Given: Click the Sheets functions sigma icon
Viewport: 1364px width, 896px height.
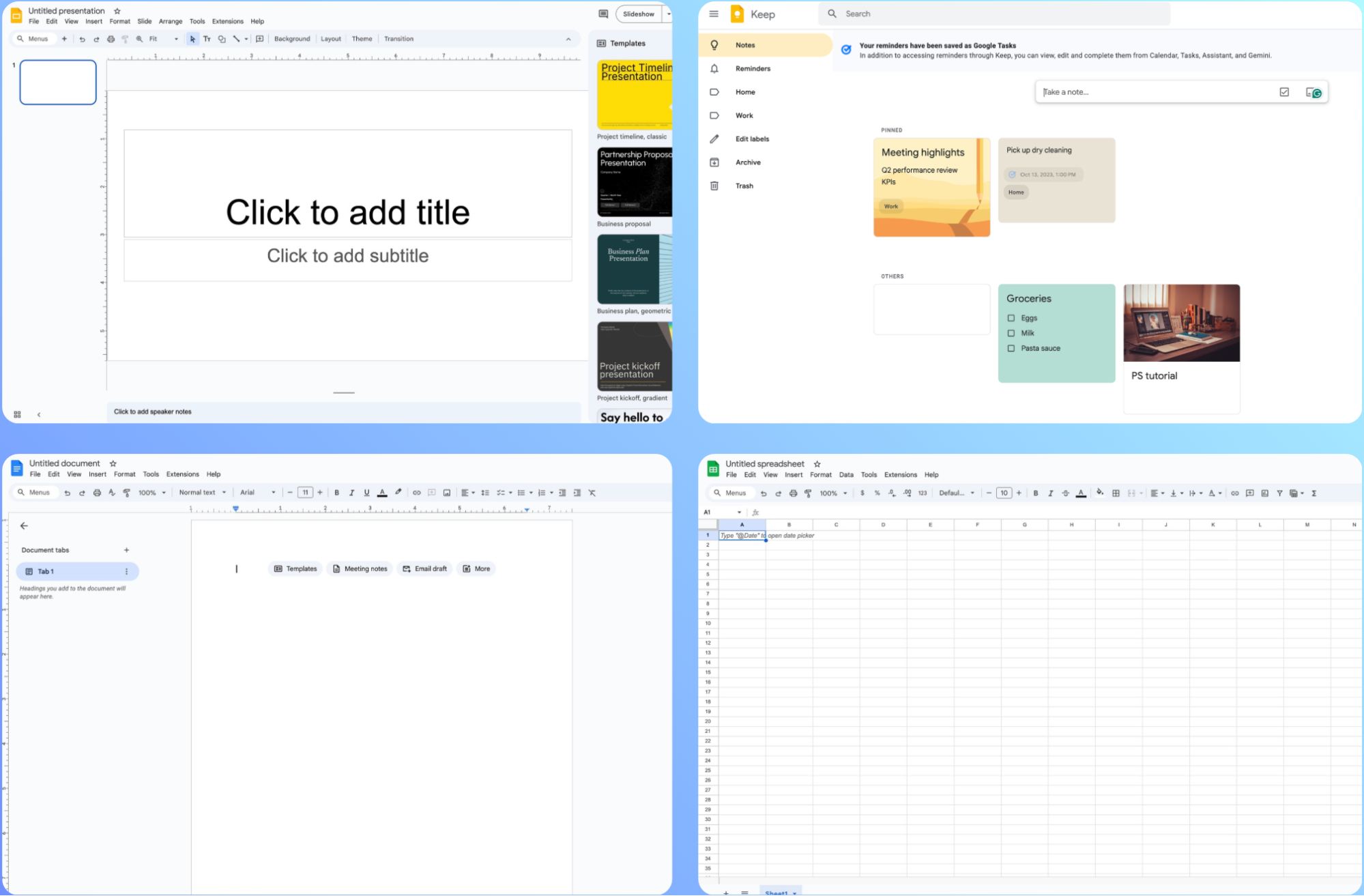Looking at the screenshot, I should coord(1314,493).
